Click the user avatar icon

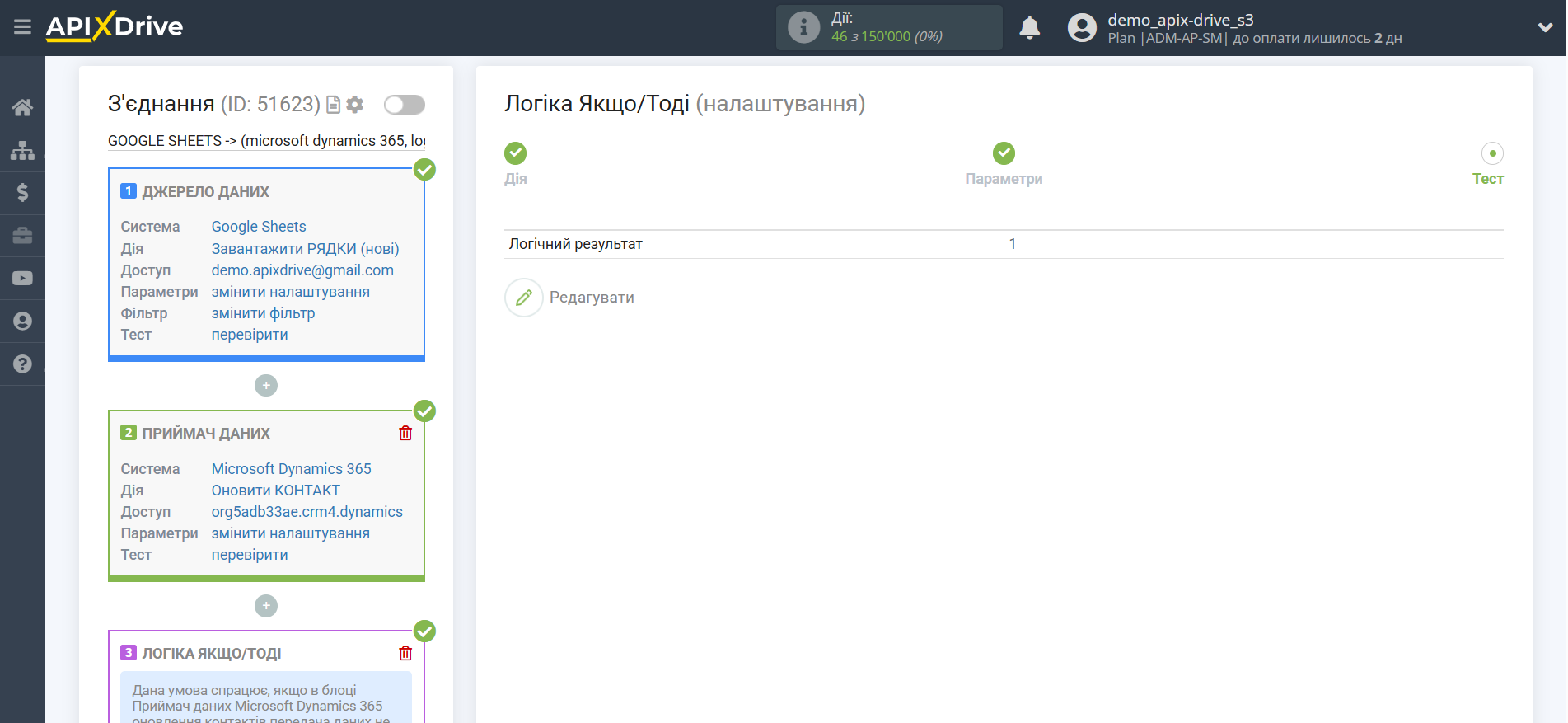click(1082, 27)
